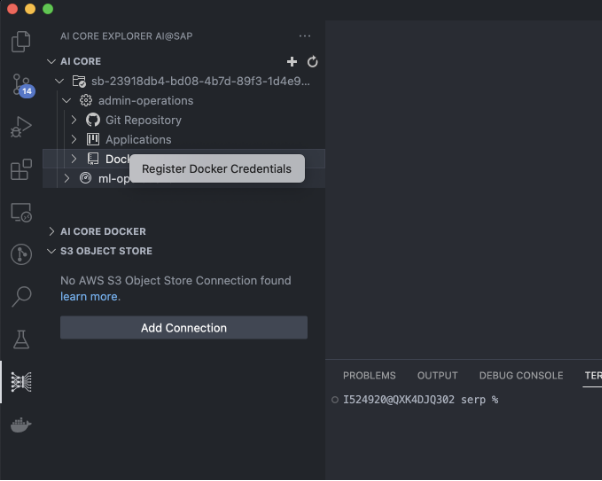602x481 pixels.
Task: Click 'No AWS S3 Object Store Connection found' text
Action: point(176,281)
